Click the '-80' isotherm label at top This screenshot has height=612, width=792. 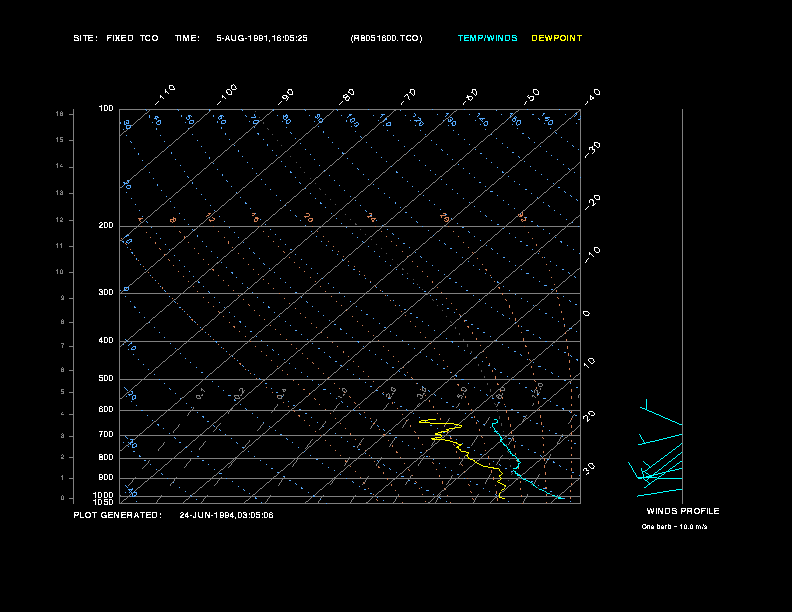pos(346,97)
